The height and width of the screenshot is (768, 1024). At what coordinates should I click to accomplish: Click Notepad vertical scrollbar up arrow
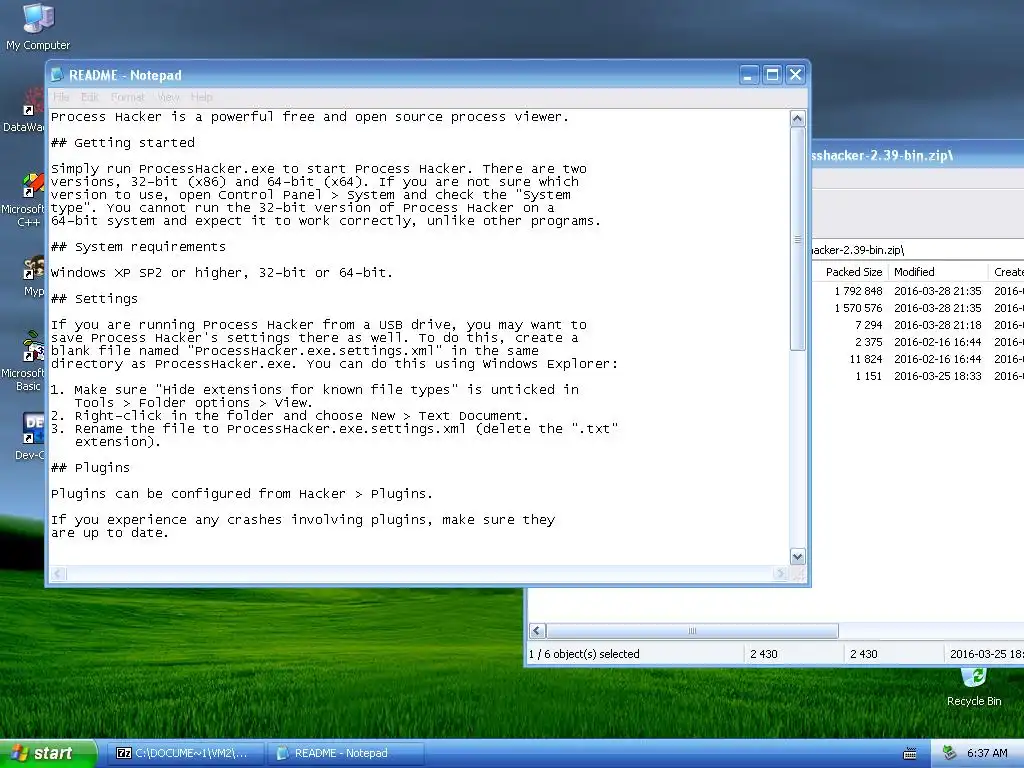(797, 118)
